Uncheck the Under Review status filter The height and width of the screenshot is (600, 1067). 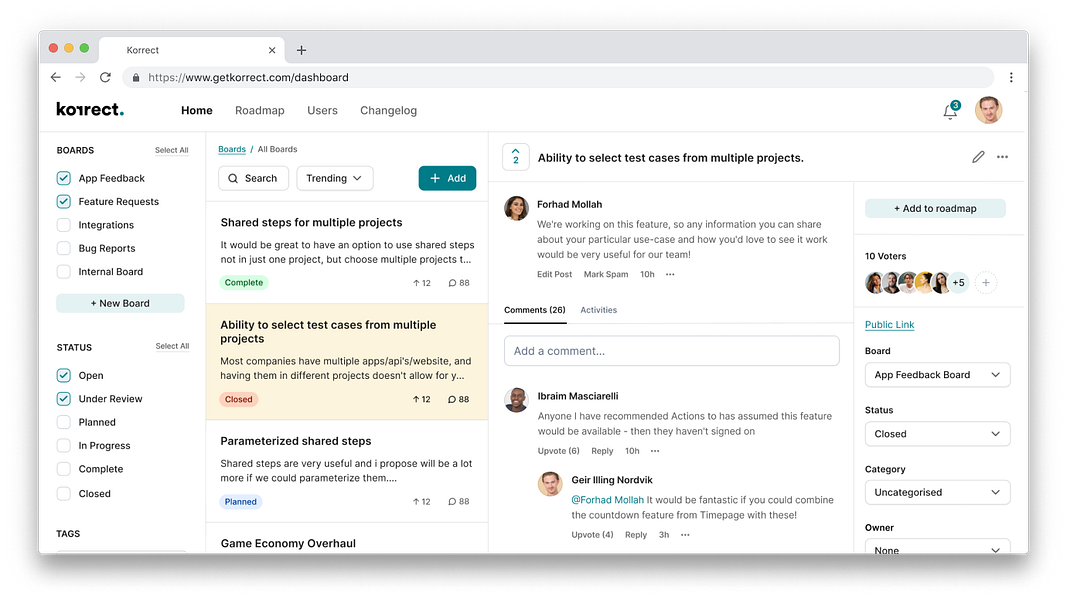63,399
